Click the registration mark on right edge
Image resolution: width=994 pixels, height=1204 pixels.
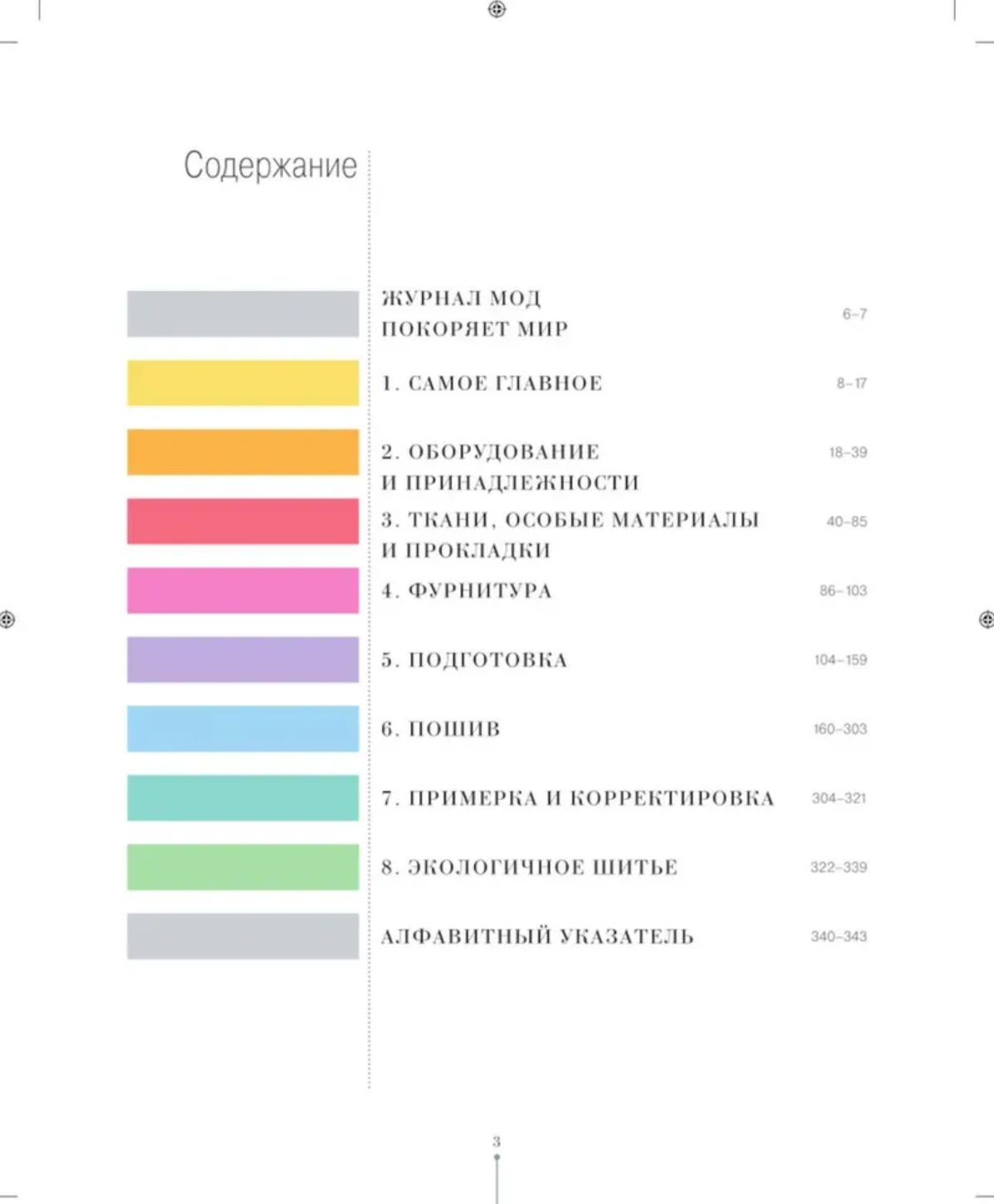(986, 619)
